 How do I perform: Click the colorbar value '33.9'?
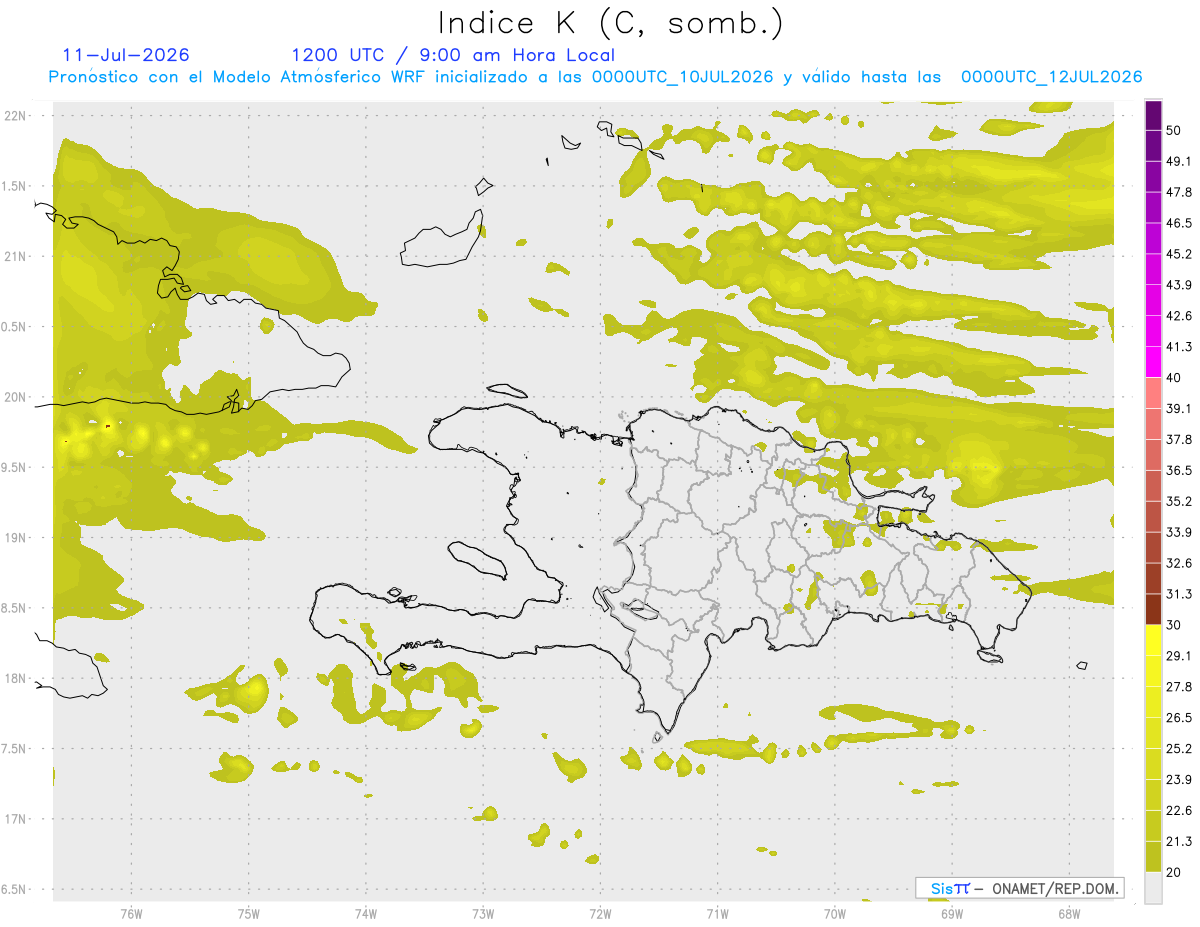pos(1180,532)
